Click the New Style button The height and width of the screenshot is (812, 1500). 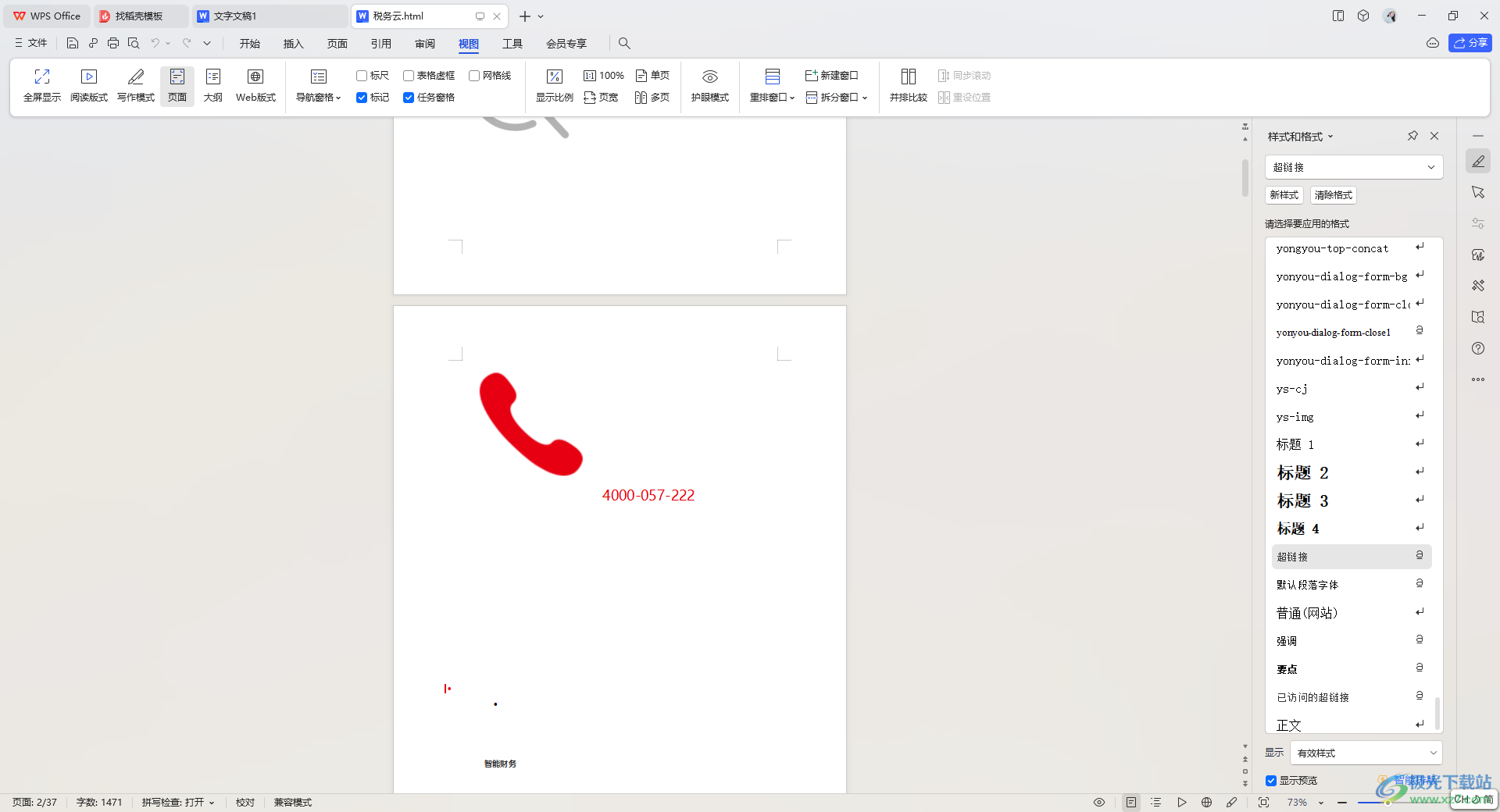point(1284,195)
